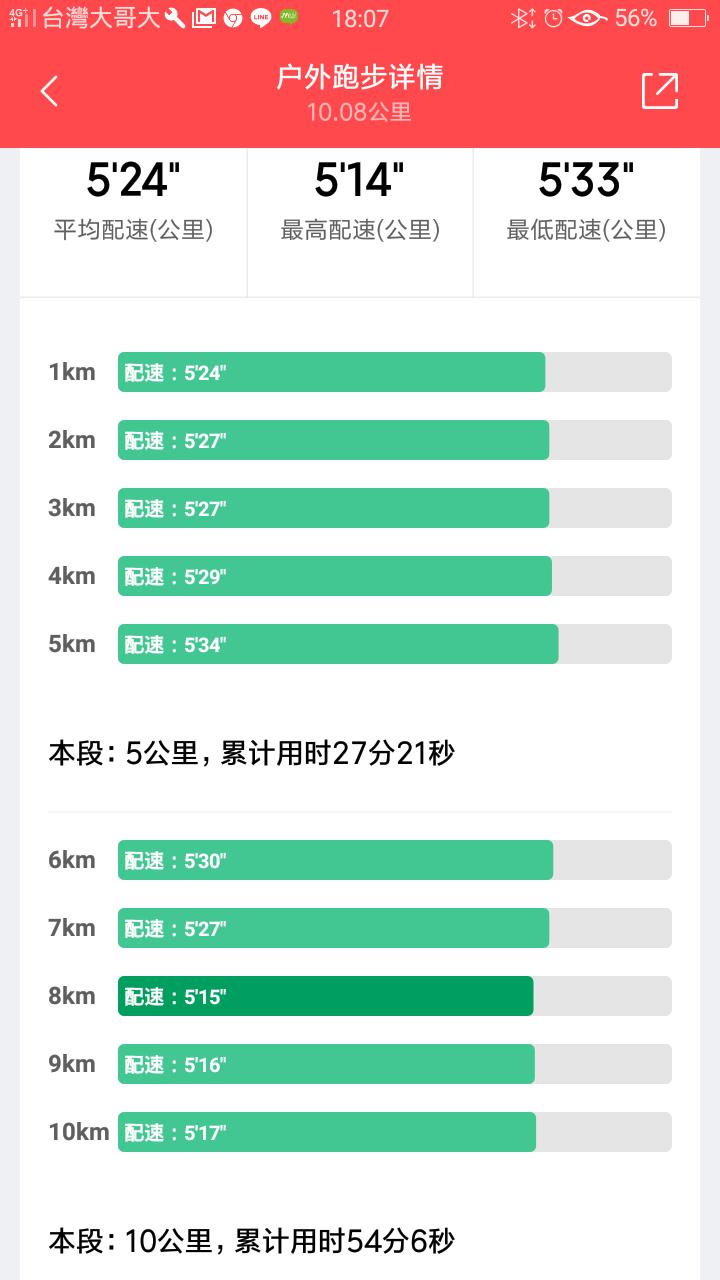This screenshot has width=720, height=1280.
Task: Tap the share/export icon
Action: coord(660,92)
